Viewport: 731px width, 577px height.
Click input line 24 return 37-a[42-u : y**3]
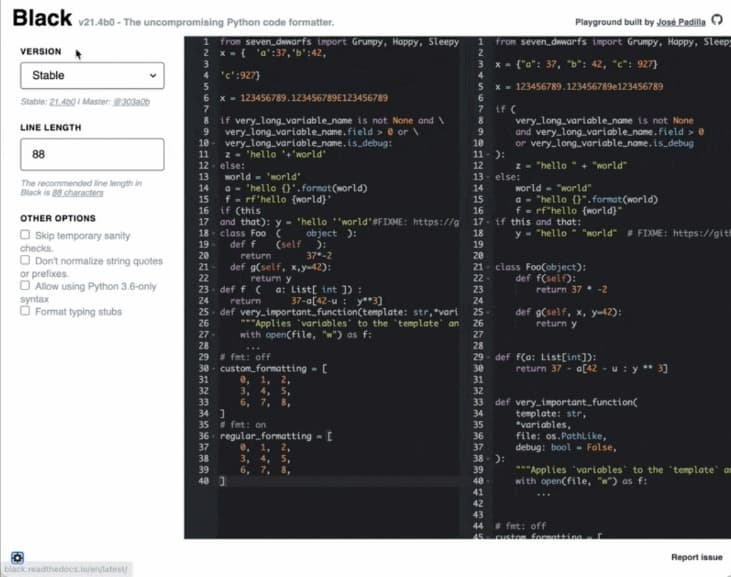[306, 301]
